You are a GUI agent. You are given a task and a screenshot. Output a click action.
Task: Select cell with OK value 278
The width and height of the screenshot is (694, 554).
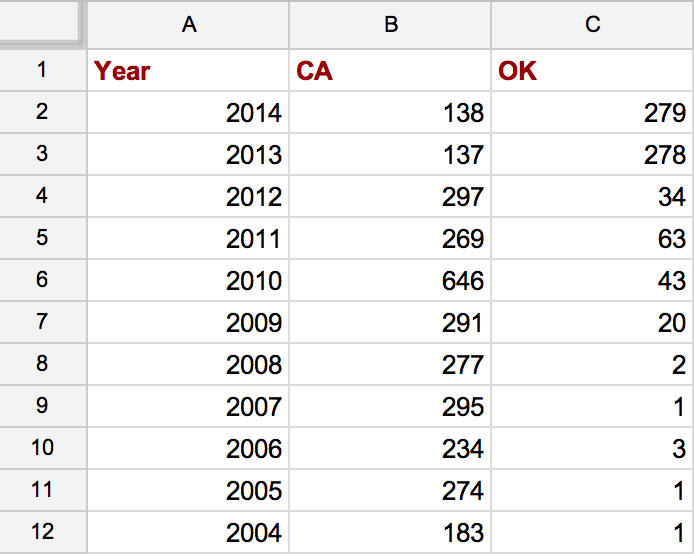point(593,154)
